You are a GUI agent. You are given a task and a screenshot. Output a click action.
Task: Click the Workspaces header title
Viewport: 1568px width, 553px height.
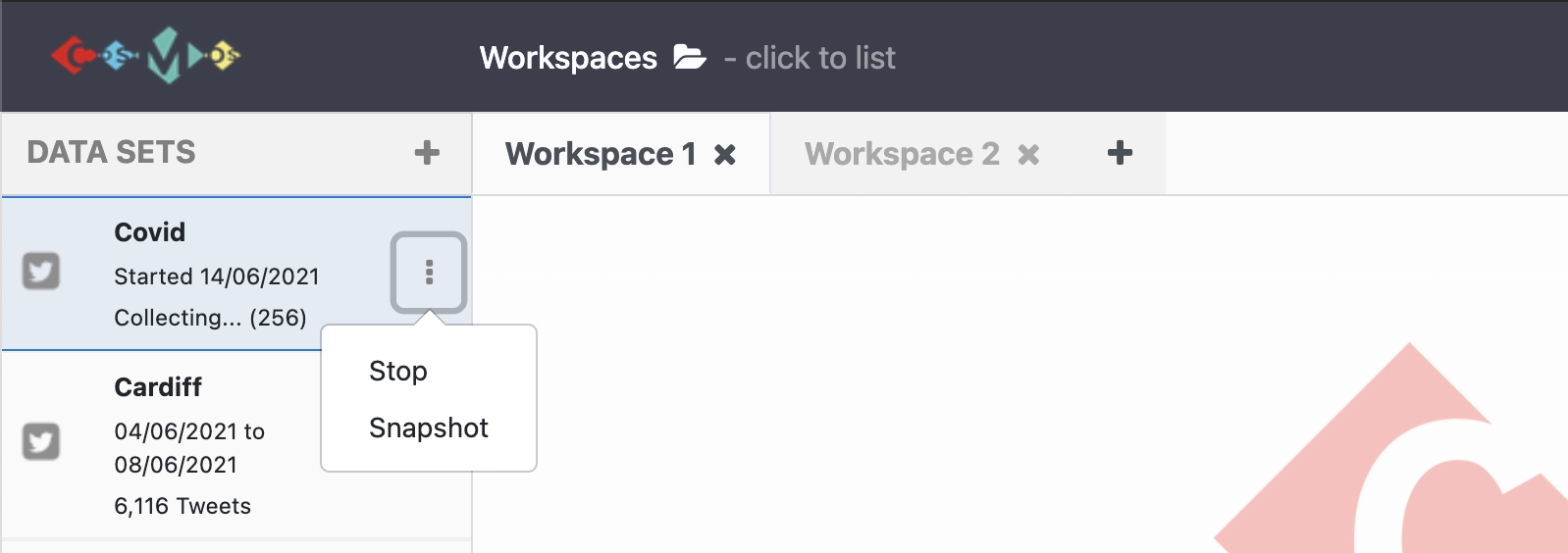568,58
